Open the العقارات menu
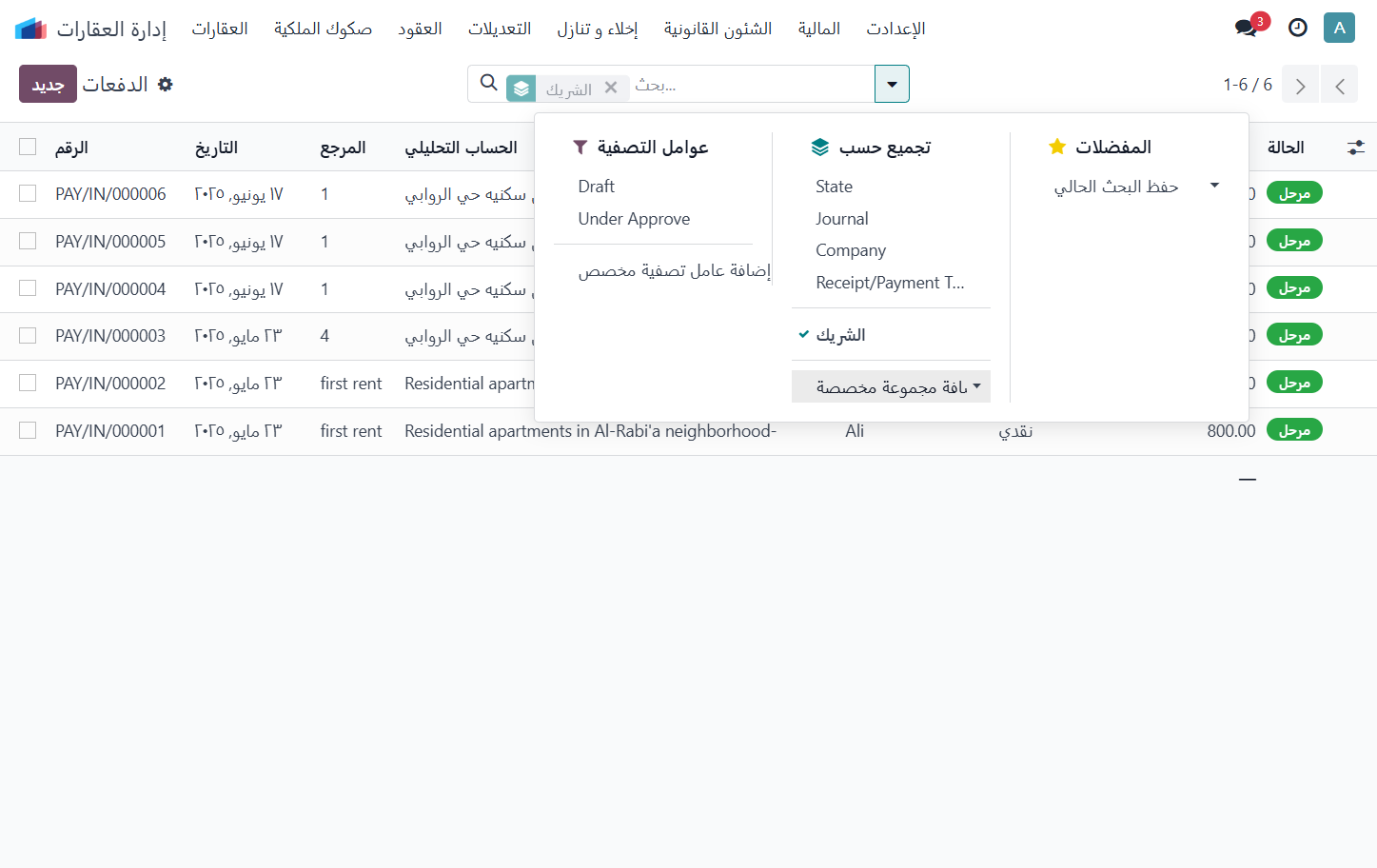This screenshot has width=1377, height=868. pos(220,29)
